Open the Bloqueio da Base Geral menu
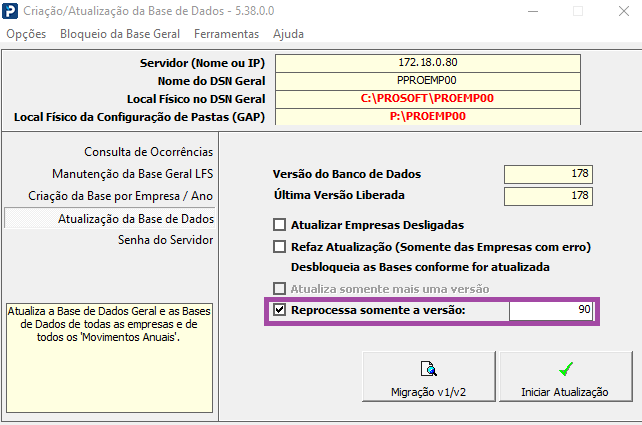The height and width of the screenshot is (425, 642). pyautogui.click(x=120, y=34)
